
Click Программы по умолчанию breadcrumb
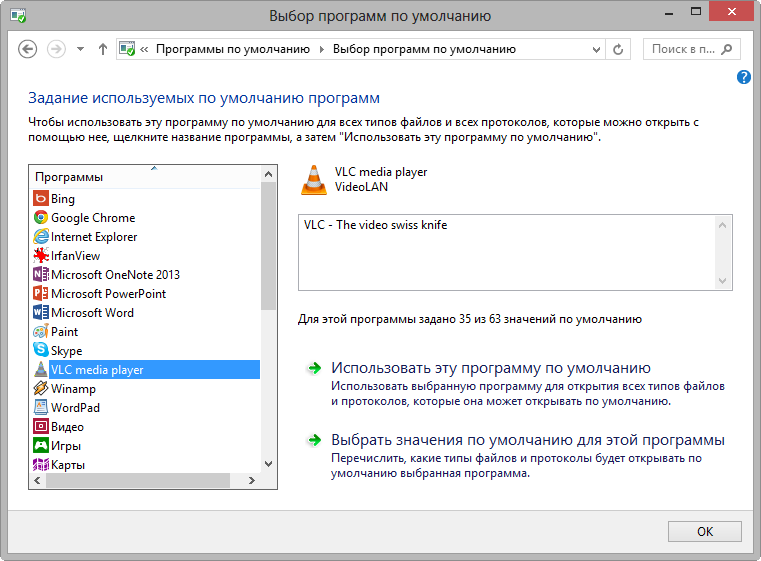pyautogui.click(x=235, y=49)
